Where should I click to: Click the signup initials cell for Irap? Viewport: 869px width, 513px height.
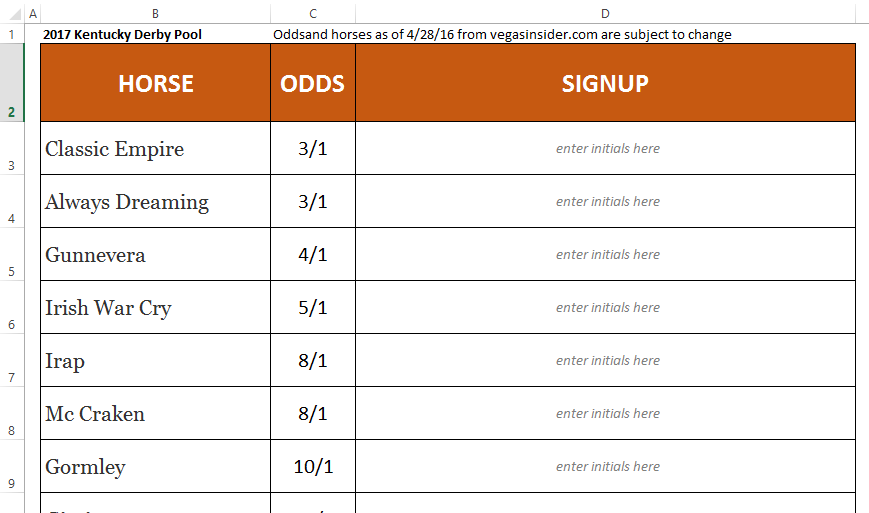[x=607, y=361]
